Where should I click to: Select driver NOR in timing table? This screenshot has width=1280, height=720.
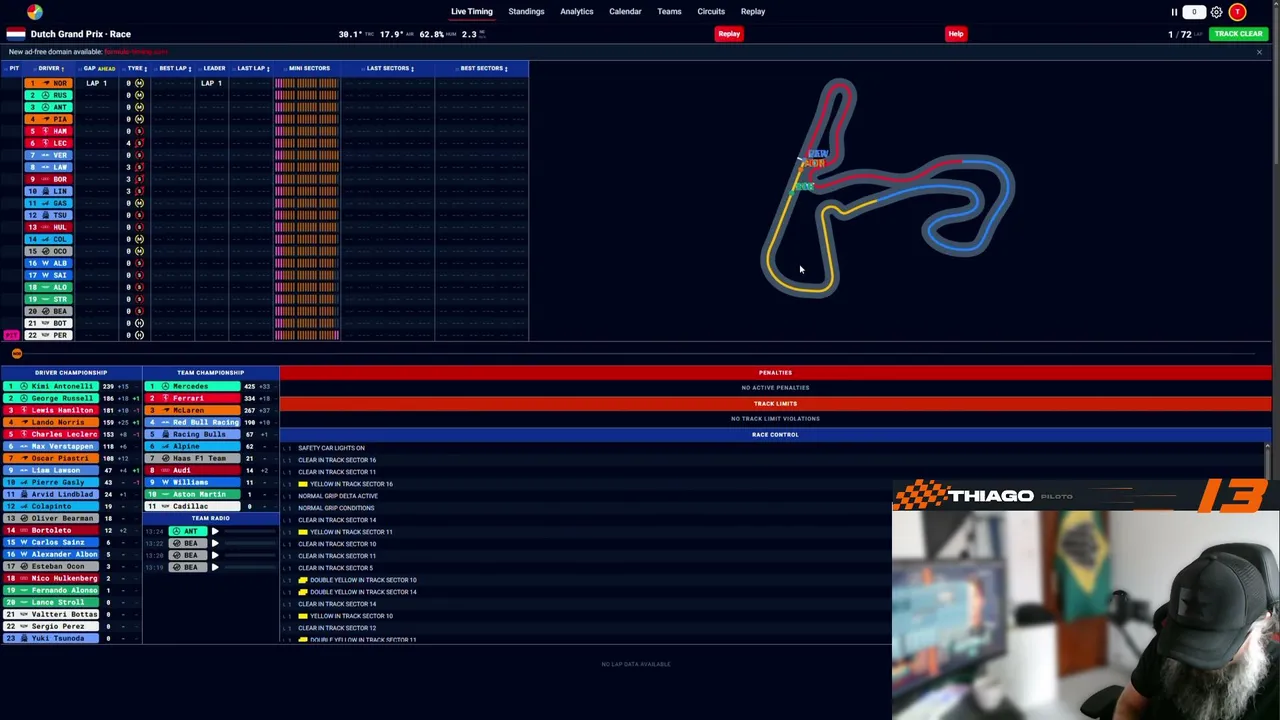coord(48,83)
